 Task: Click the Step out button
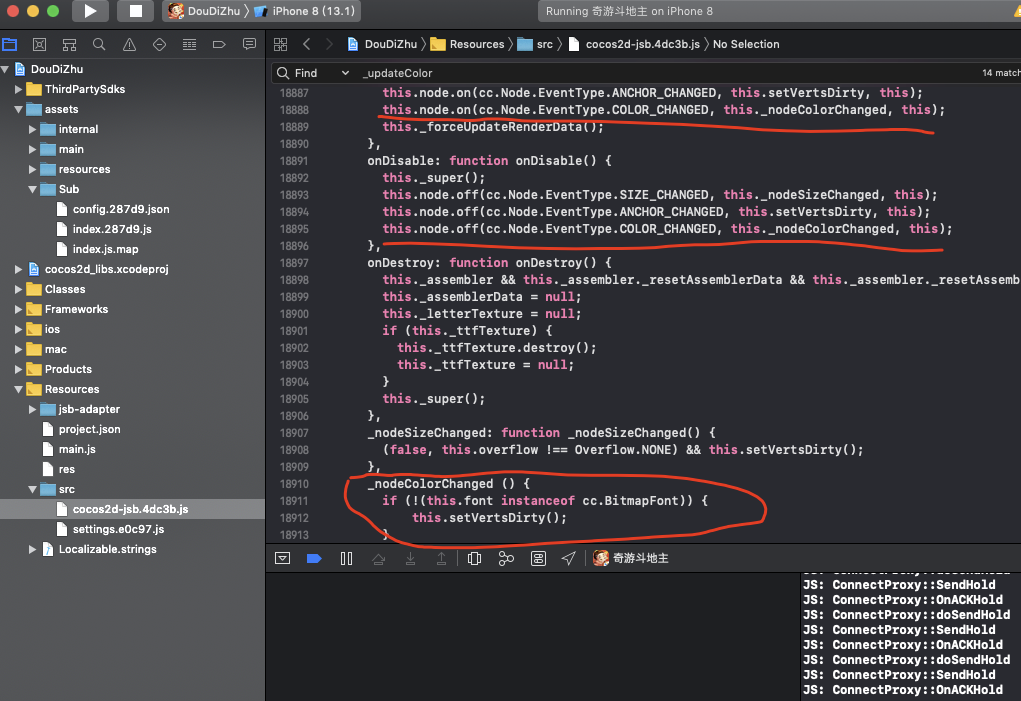pyautogui.click(x=441, y=558)
